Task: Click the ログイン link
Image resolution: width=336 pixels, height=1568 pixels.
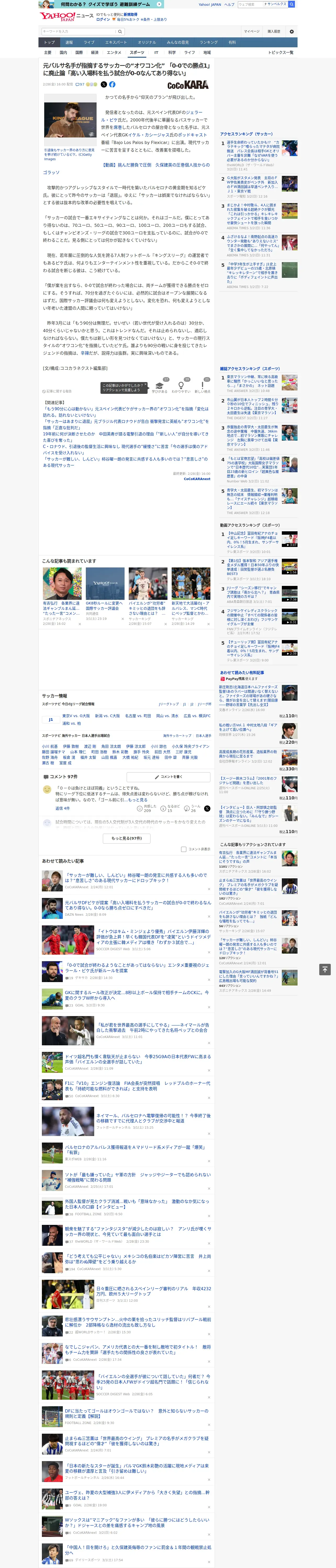Action: point(103,20)
